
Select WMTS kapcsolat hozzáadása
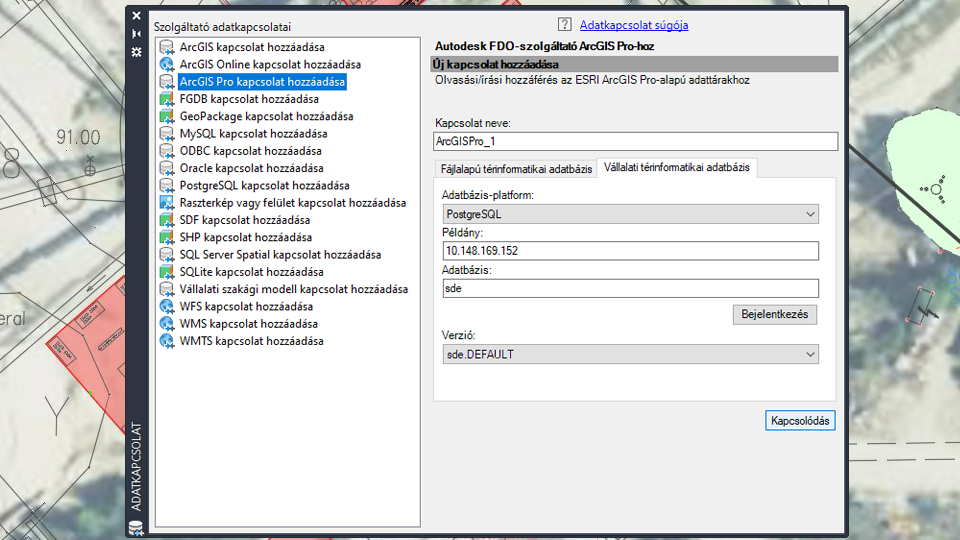click(252, 341)
